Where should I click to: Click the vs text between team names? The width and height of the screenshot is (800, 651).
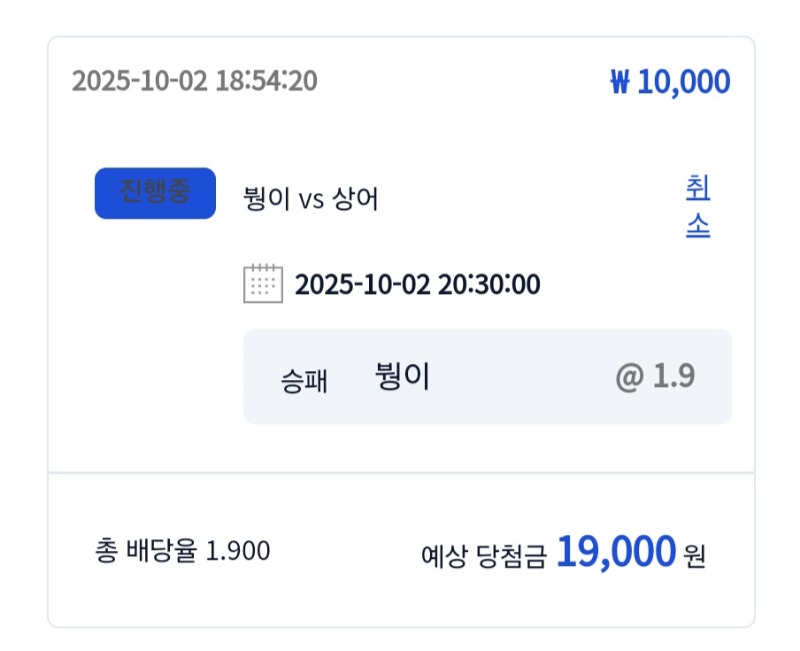[311, 199]
